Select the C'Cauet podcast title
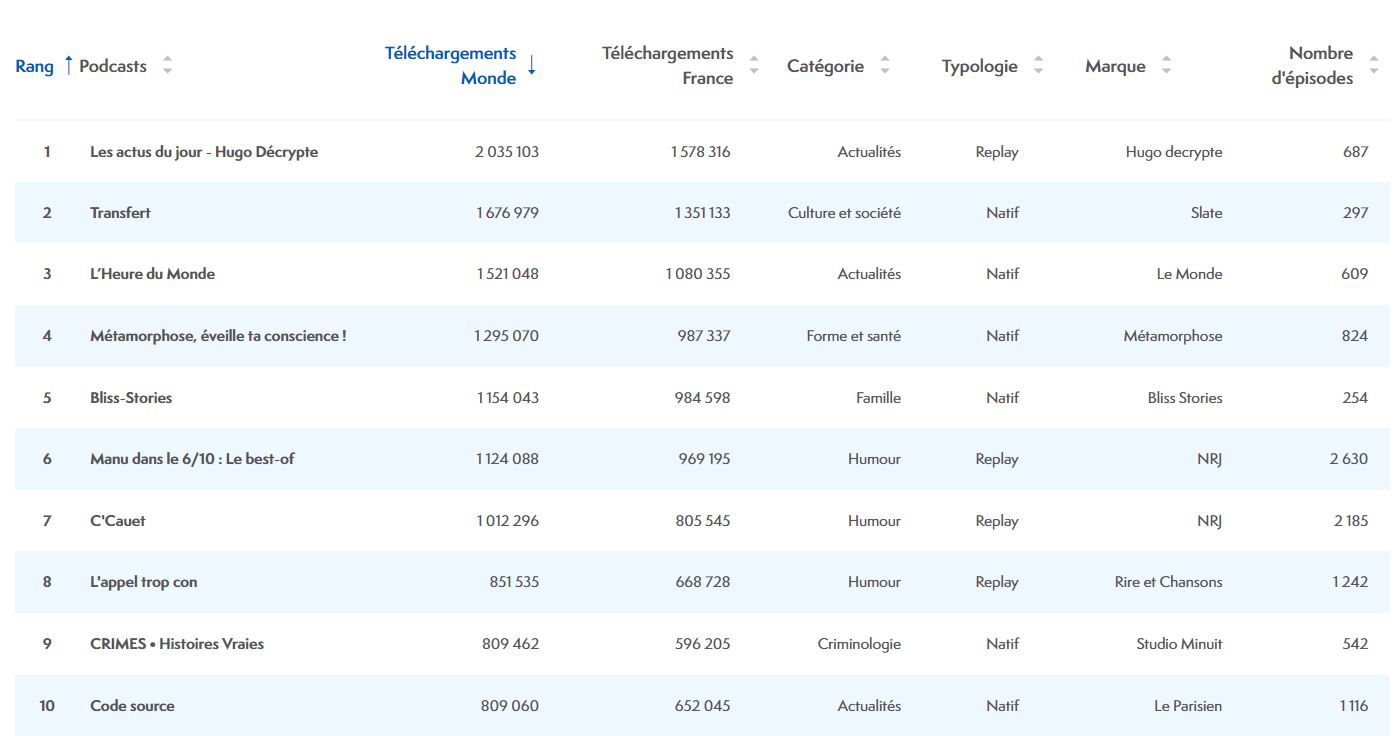 [x=118, y=521]
